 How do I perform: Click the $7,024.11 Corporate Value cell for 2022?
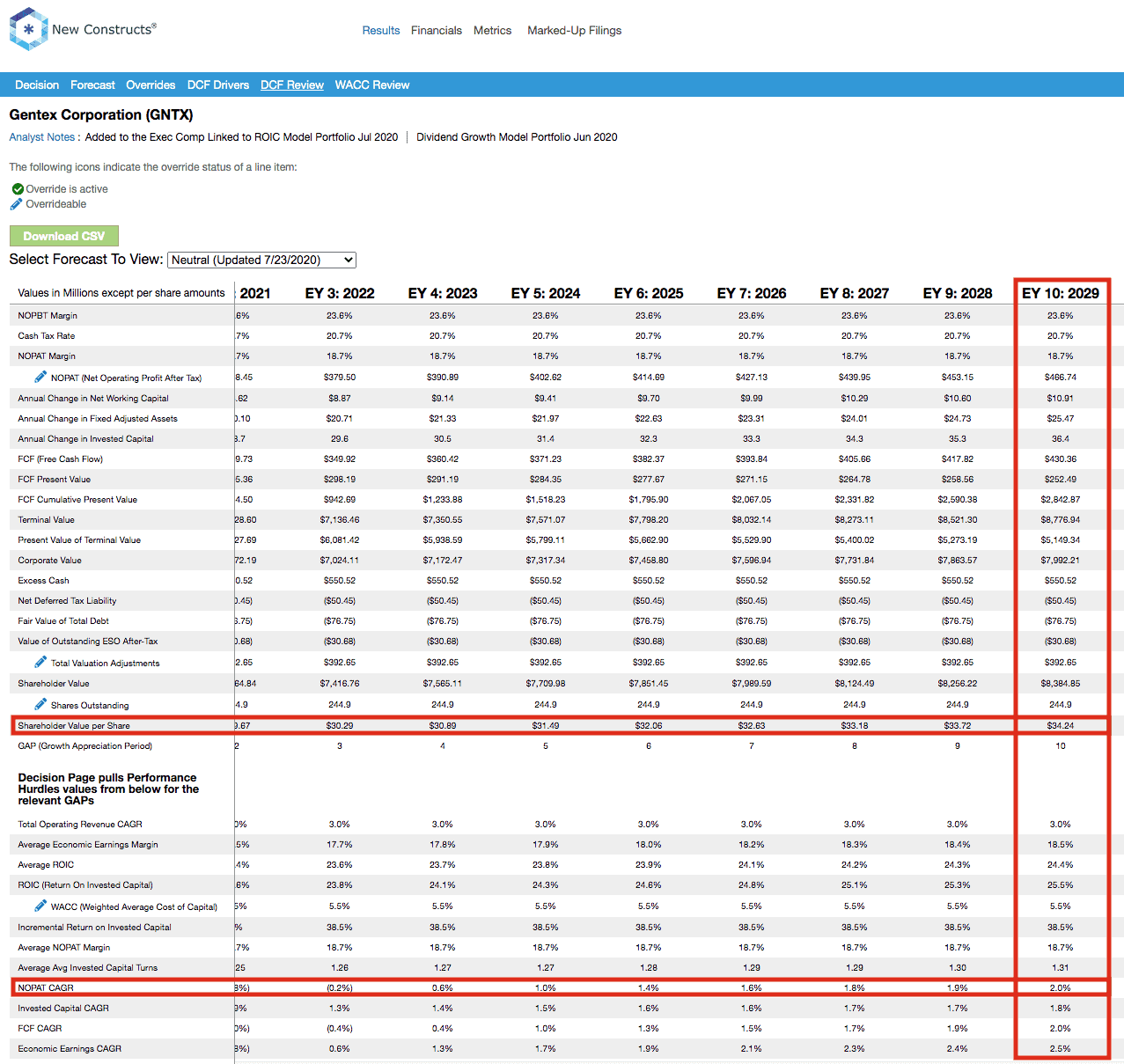click(340, 560)
